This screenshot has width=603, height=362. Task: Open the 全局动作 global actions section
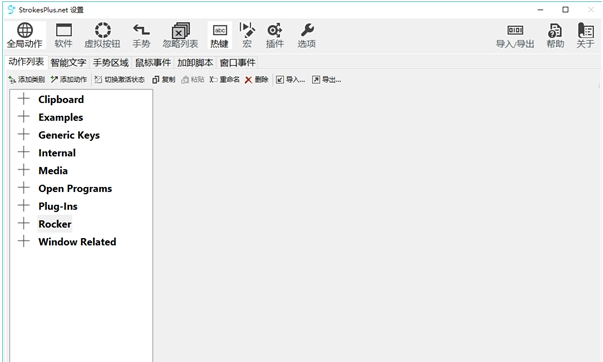(25, 35)
